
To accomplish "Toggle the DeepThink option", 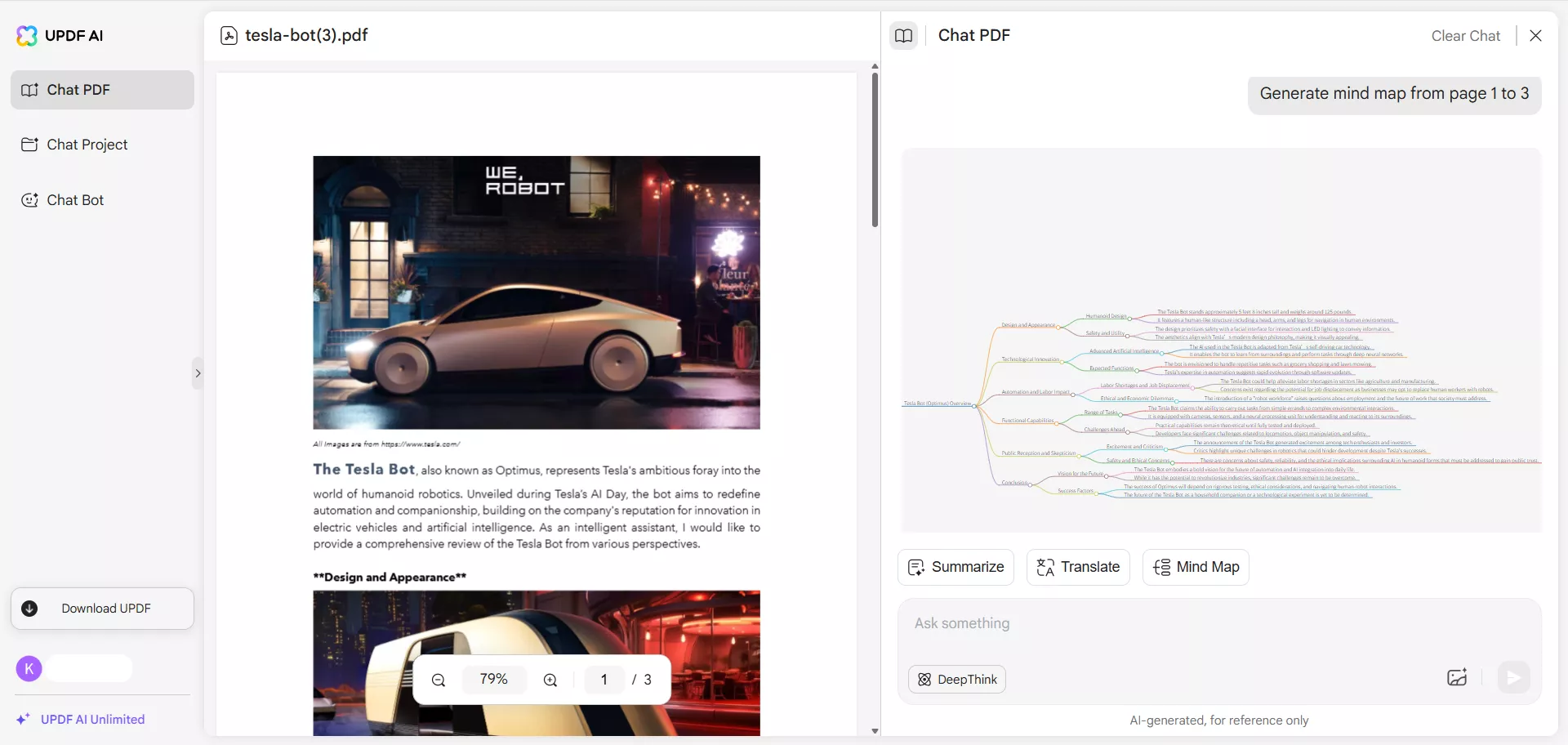I will click(x=957, y=680).
